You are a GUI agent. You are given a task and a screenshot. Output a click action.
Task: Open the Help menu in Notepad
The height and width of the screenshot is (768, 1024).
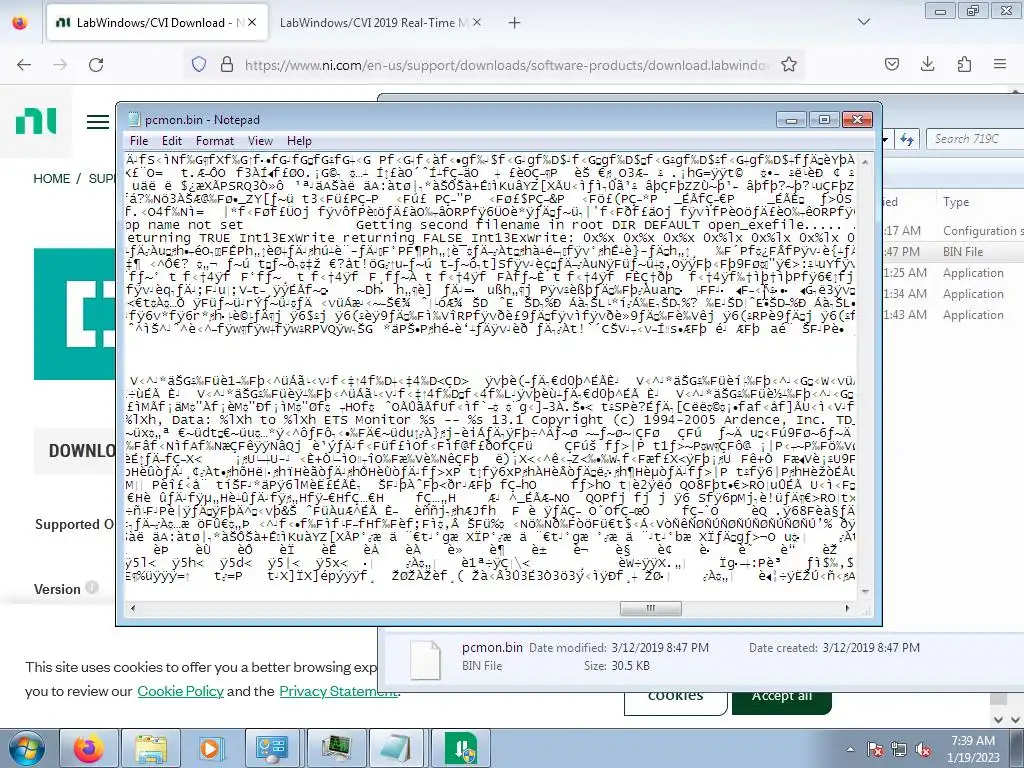[299, 140]
